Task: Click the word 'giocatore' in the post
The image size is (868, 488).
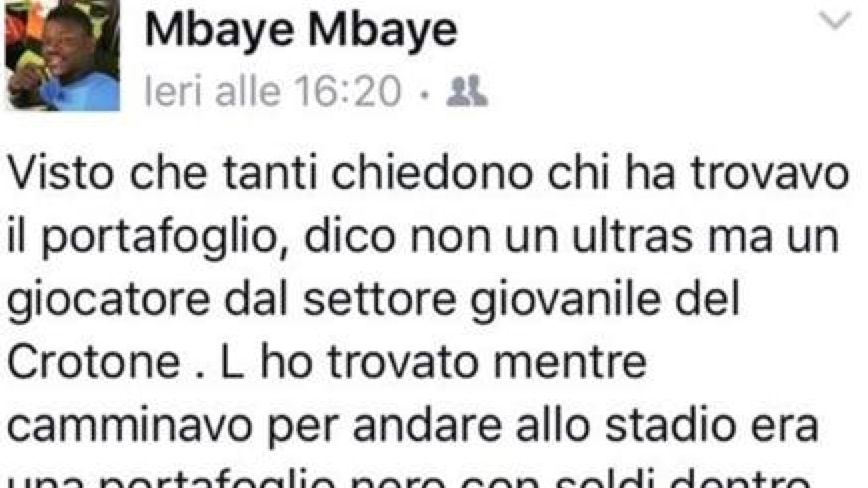Action: pos(109,302)
